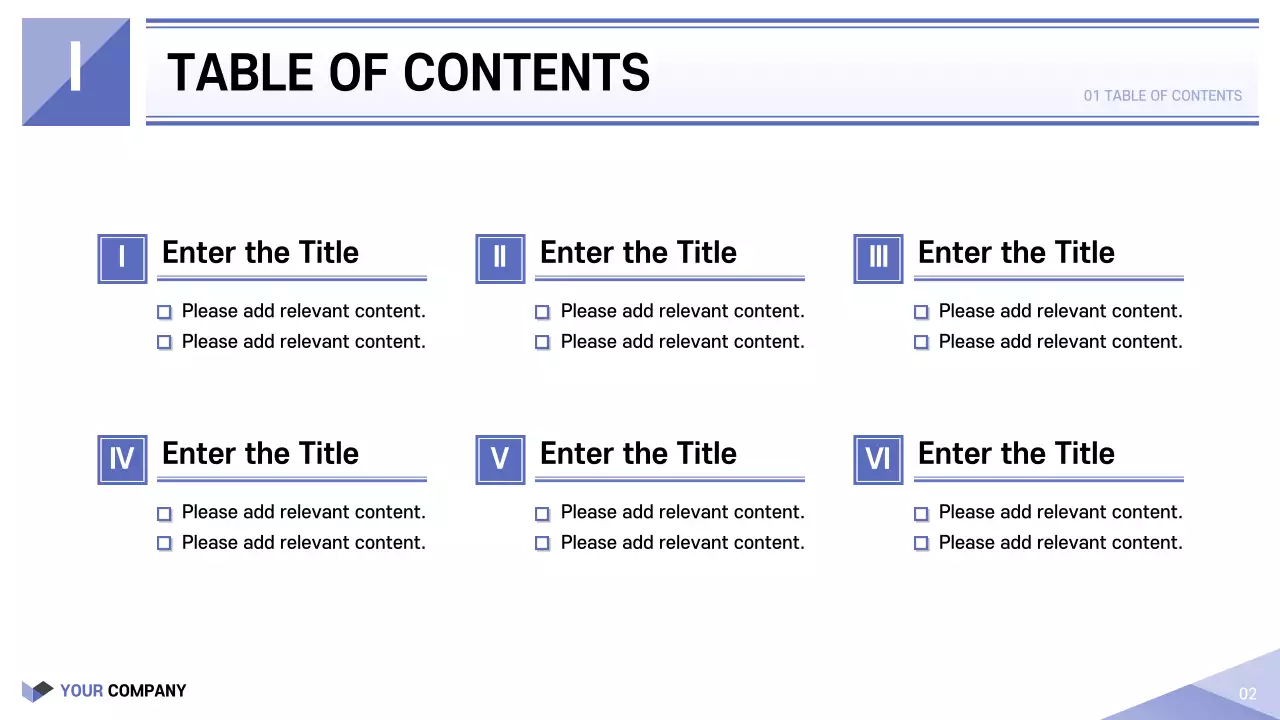Click the Roman numeral II box

[x=500, y=258]
